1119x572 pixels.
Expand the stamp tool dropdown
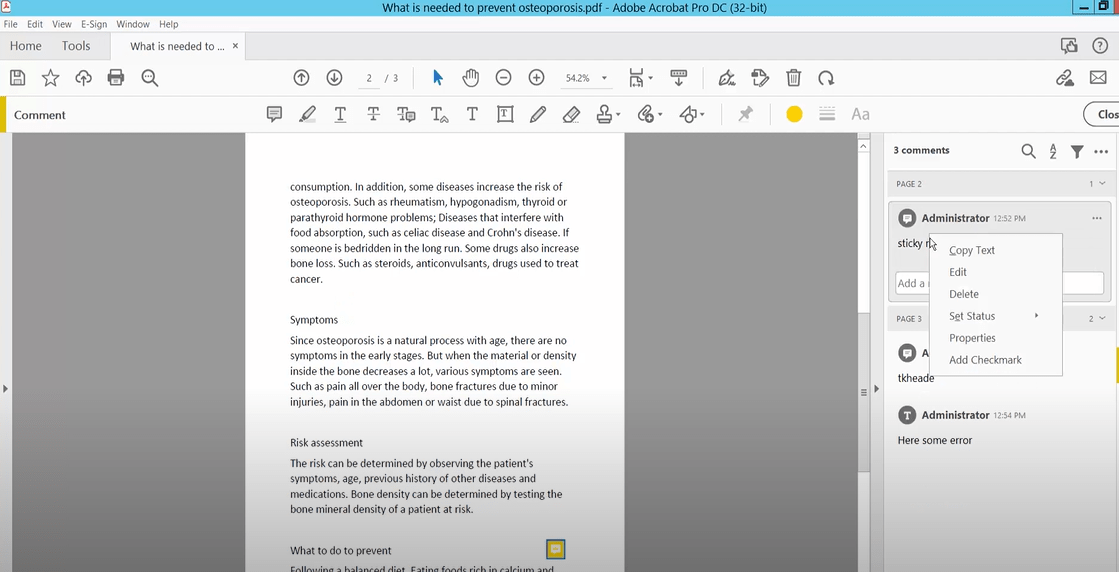(618, 115)
